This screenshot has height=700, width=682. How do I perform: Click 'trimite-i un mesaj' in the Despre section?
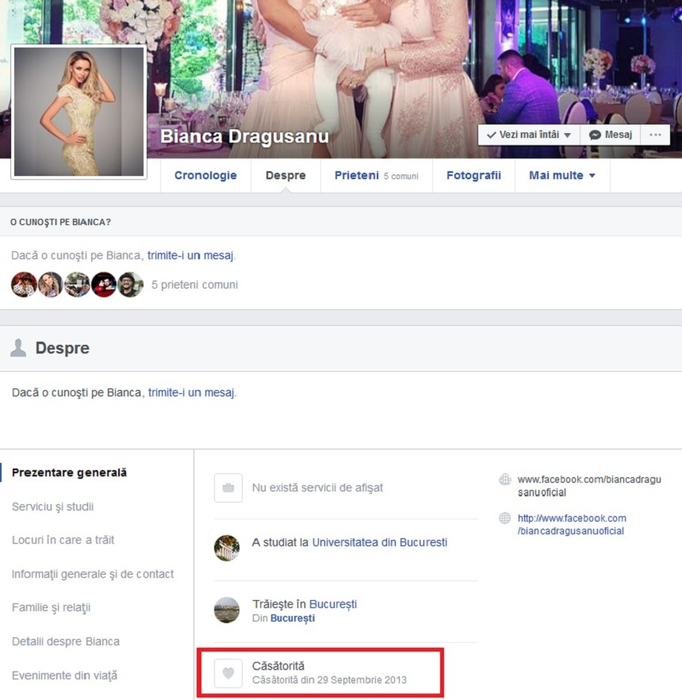tap(191, 392)
